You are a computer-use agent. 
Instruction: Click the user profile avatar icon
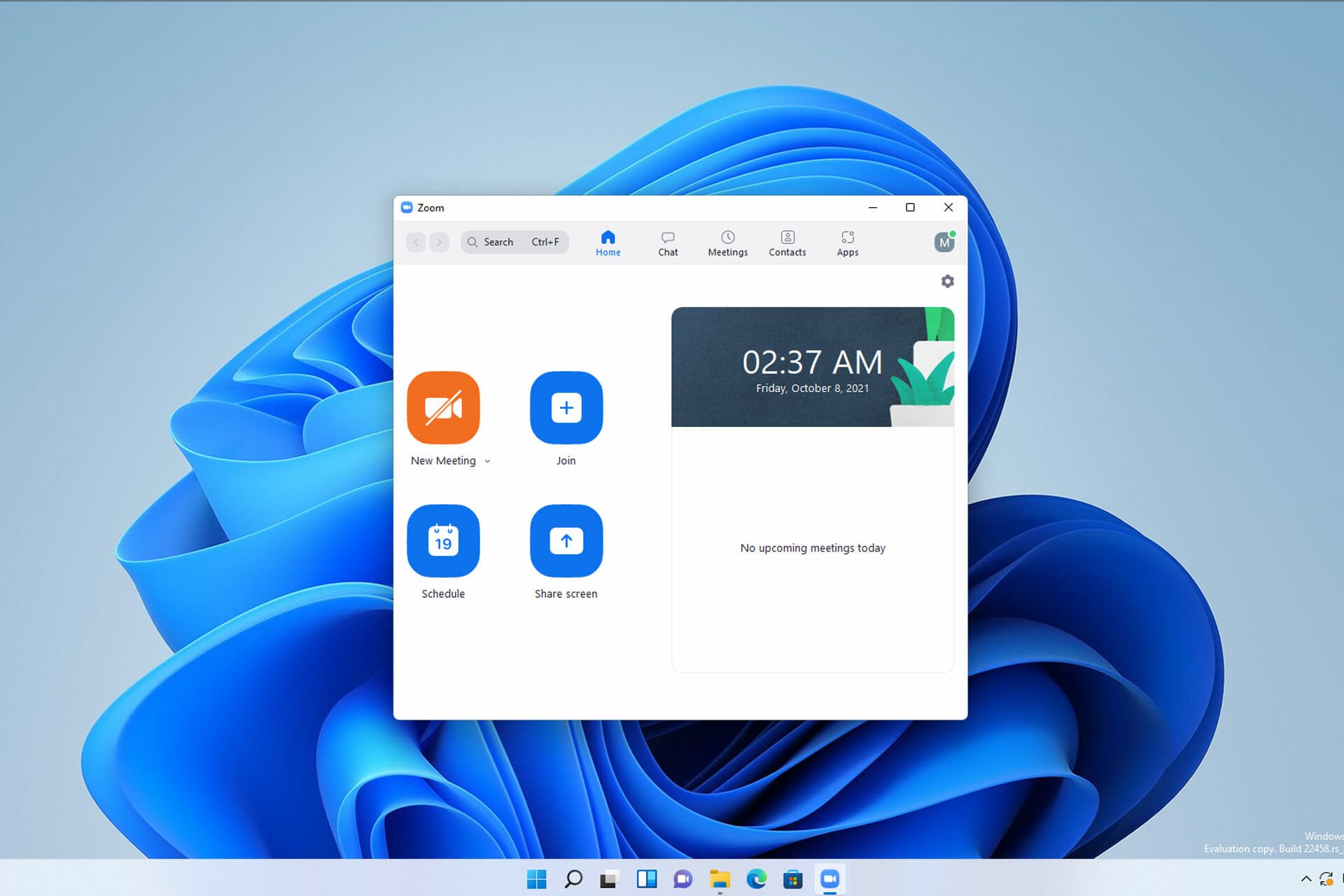point(944,242)
